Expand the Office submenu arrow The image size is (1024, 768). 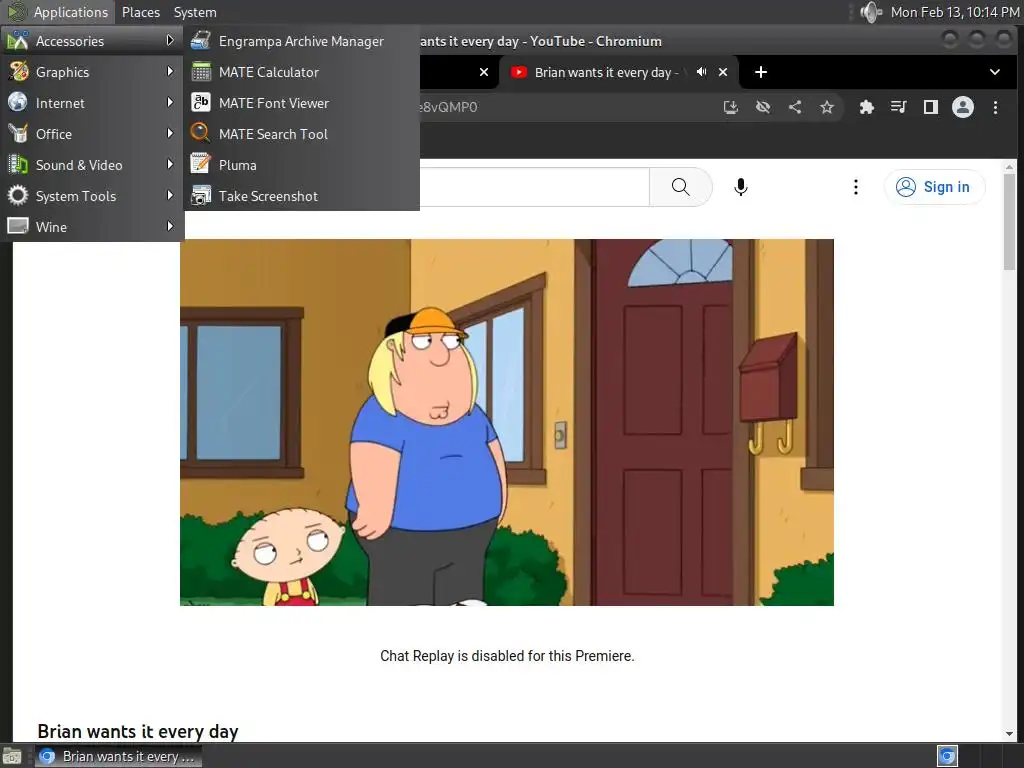[170, 133]
